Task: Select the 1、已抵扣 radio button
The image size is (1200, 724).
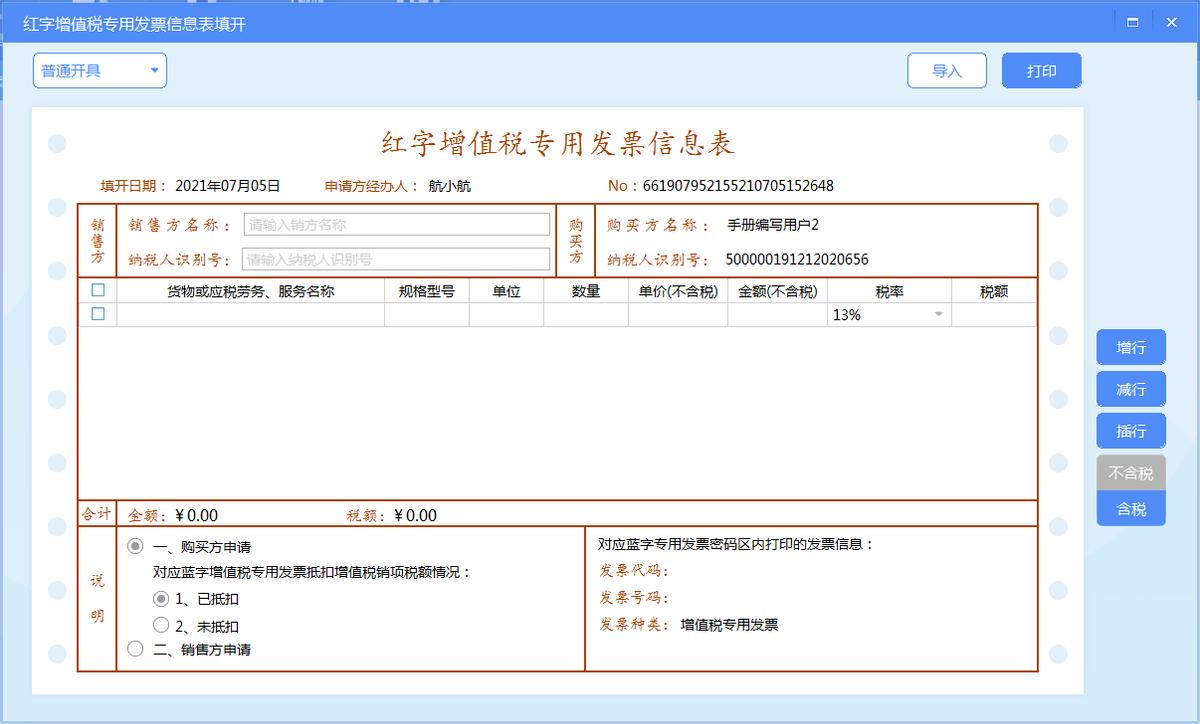Action: [x=161, y=601]
